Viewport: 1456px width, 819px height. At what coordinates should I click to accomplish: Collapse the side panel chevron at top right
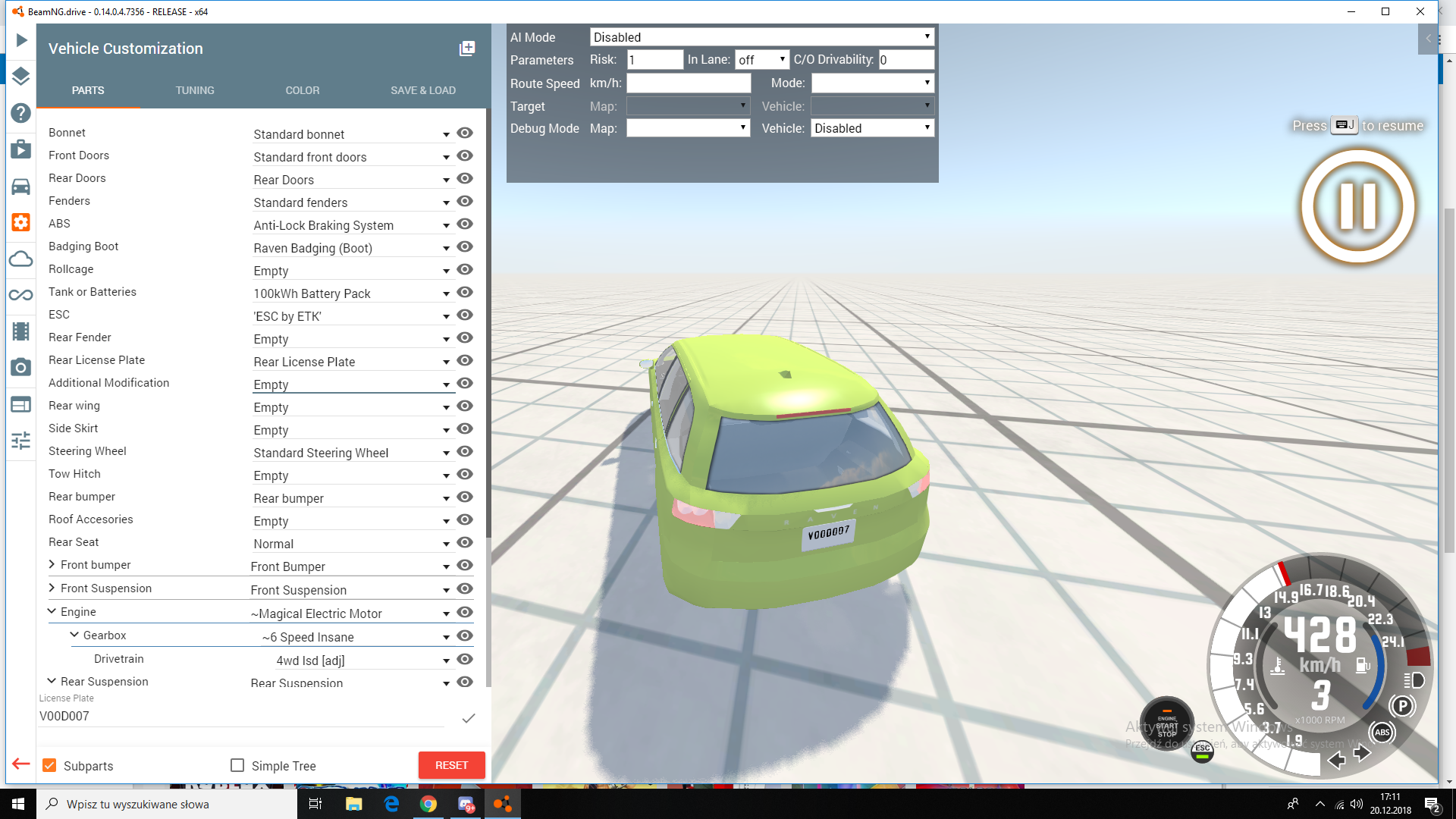click(1428, 39)
